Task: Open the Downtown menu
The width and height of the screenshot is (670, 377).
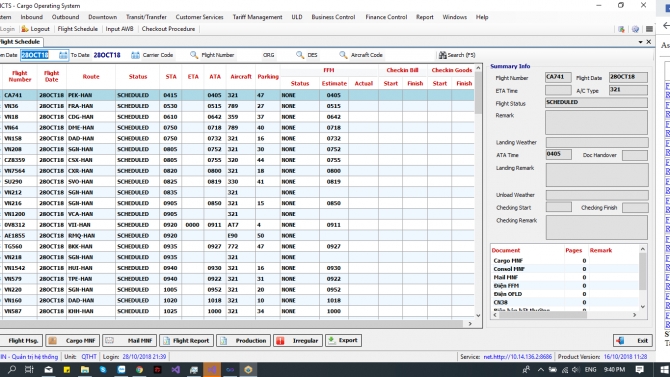Action: (103, 17)
